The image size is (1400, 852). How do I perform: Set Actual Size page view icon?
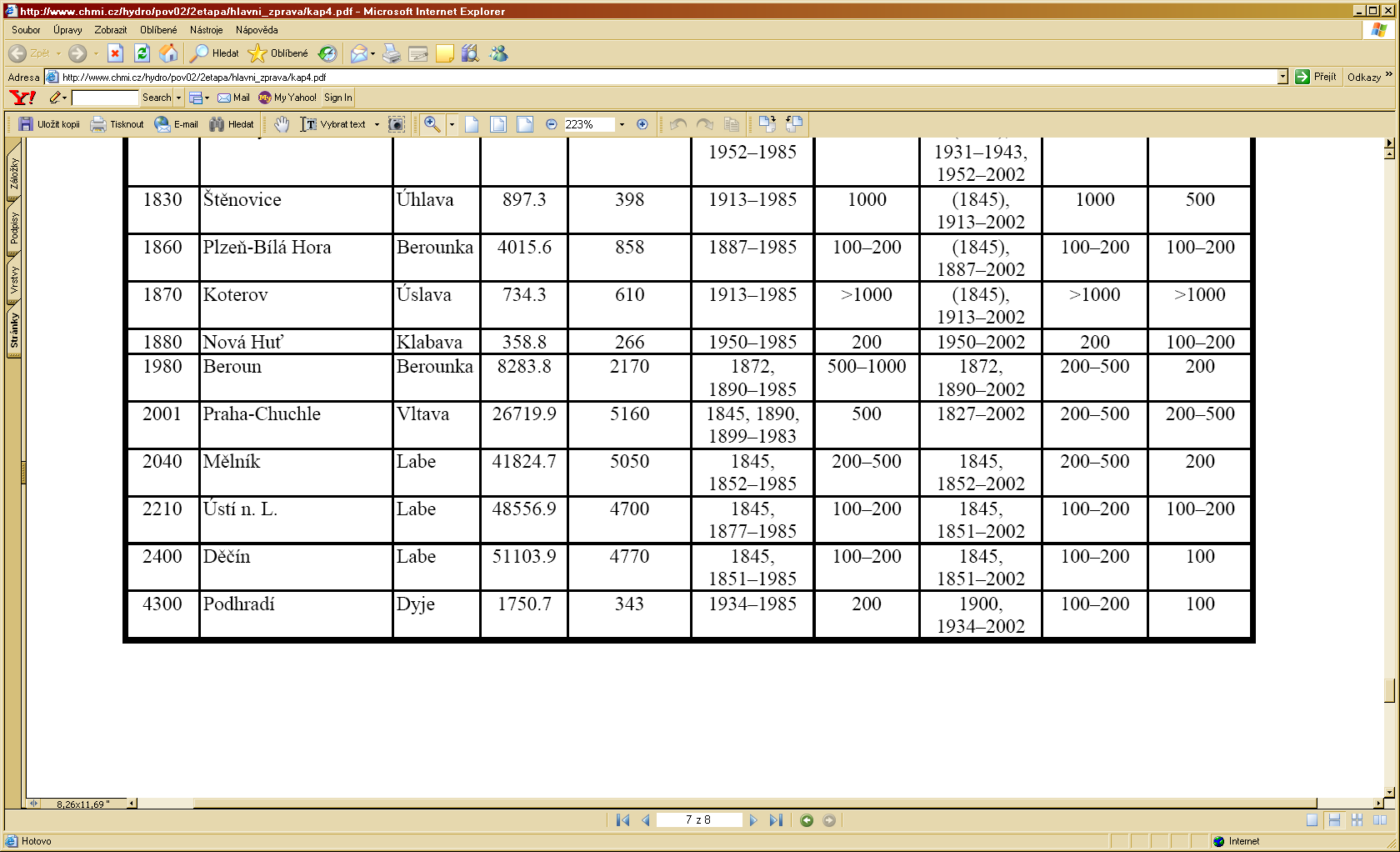[x=472, y=124]
